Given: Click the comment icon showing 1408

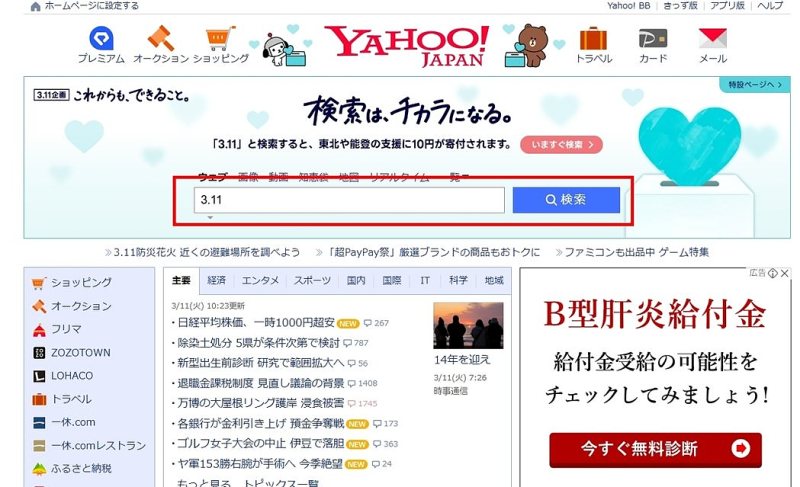Looking at the screenshot, I should [352, 383].
